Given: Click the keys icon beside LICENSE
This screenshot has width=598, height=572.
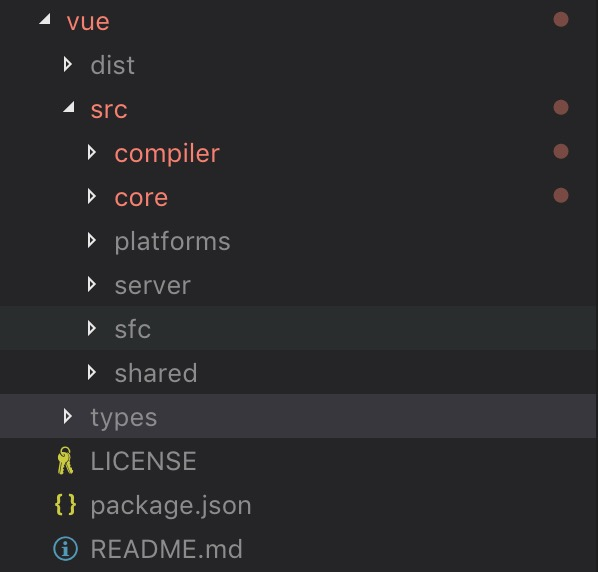Looking at the screenshot, I should (65, 461).
